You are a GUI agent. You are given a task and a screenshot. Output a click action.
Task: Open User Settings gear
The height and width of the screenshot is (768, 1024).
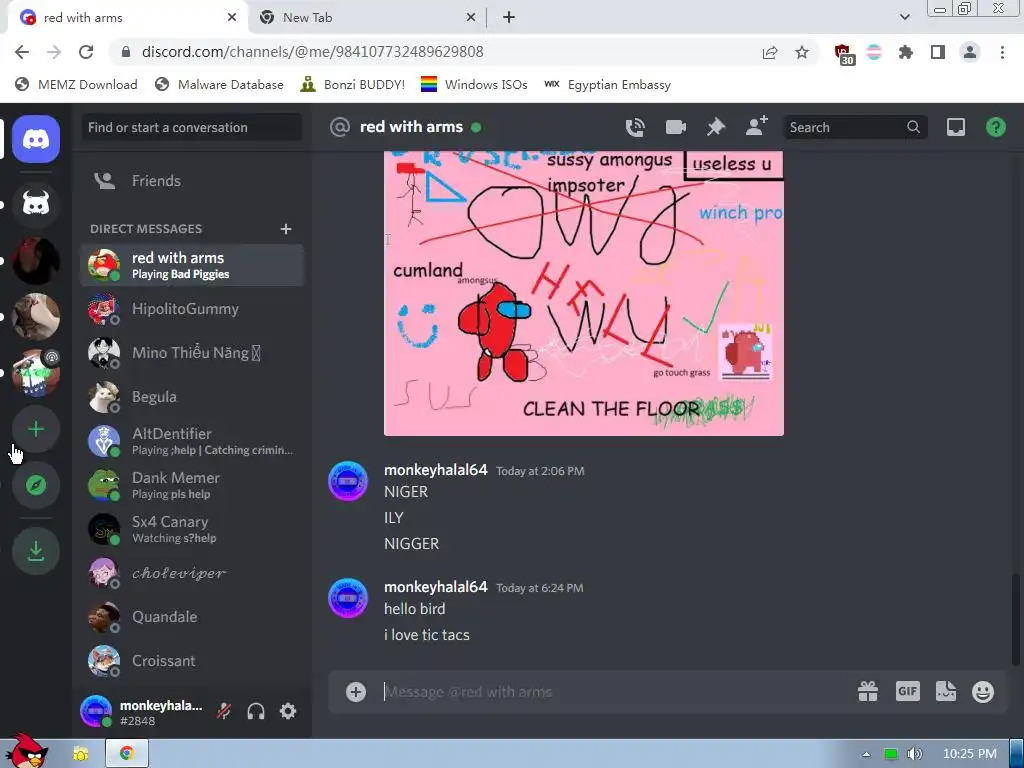(288, 711)
